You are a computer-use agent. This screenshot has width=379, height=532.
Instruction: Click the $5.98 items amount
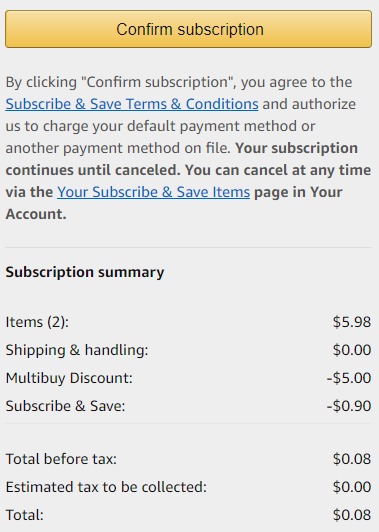click(x=352, y=322)
